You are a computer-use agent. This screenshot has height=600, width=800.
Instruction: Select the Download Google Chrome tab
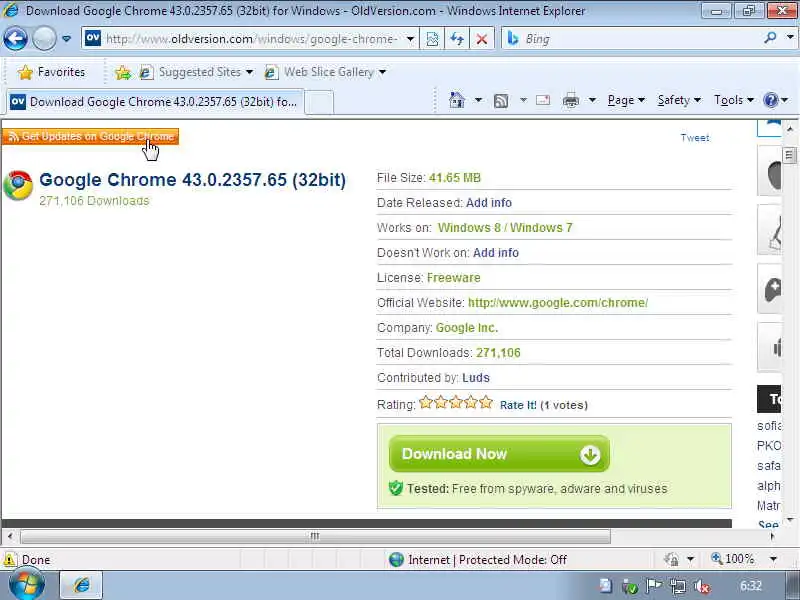coord(154,102)
